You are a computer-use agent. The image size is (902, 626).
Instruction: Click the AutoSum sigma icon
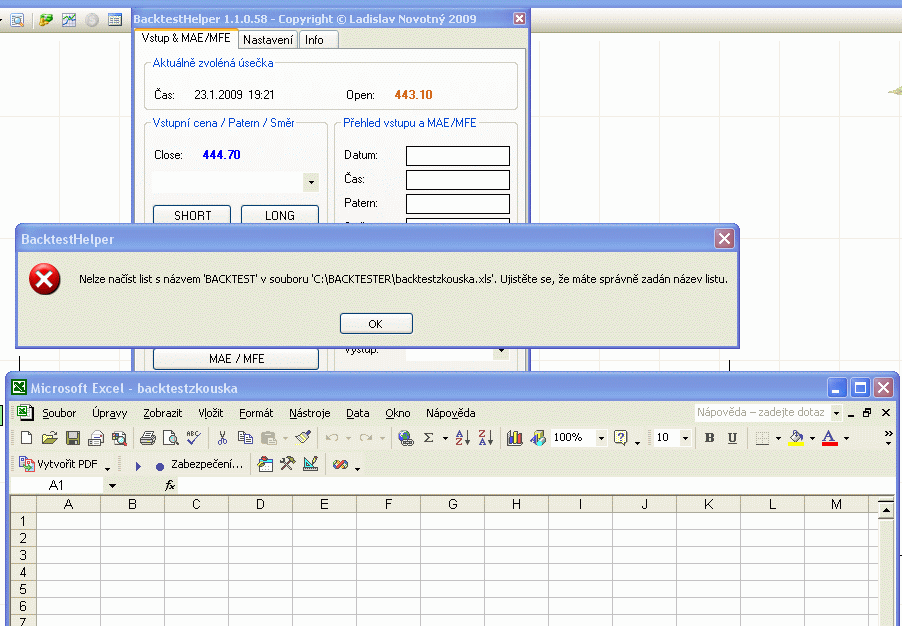coord(428,438)
